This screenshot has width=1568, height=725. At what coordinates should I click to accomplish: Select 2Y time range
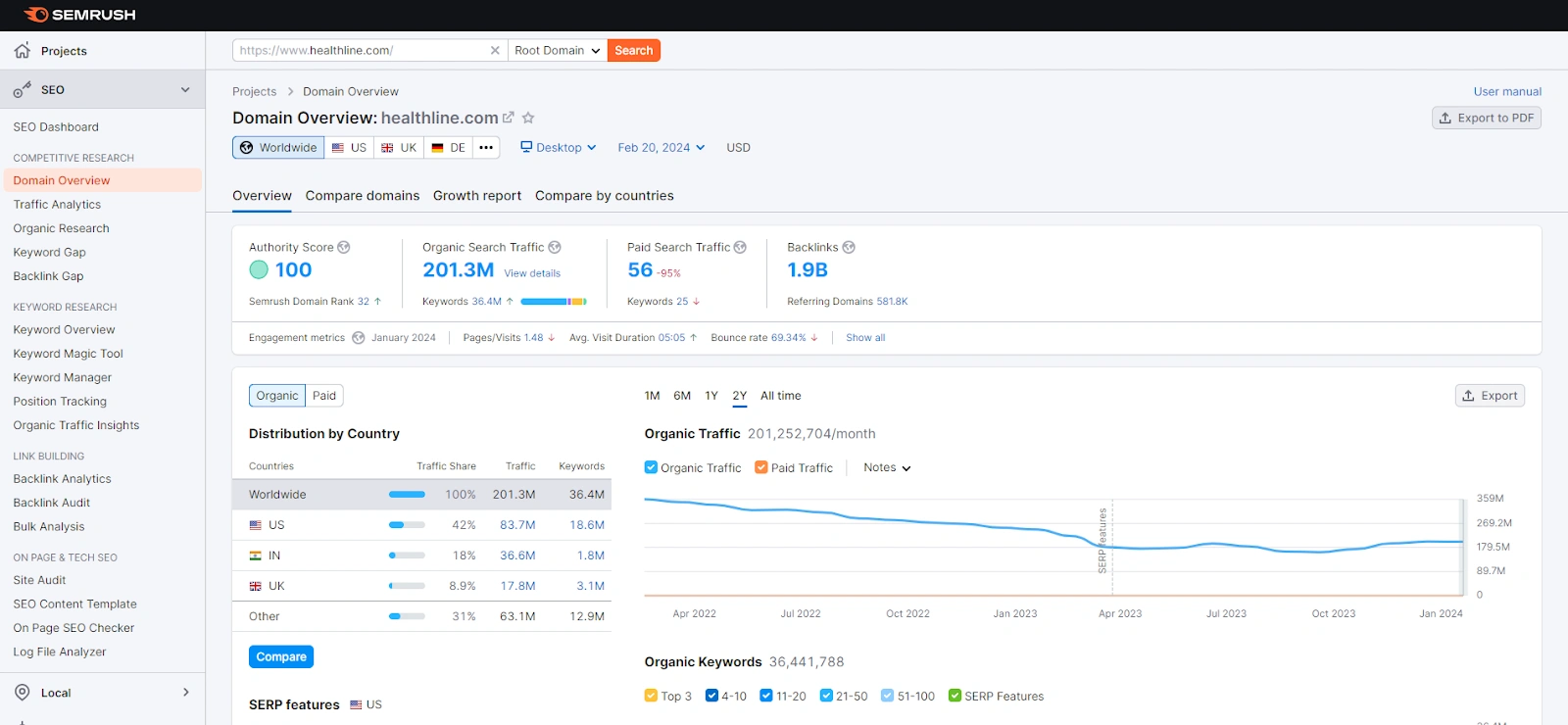coord(740,396)
